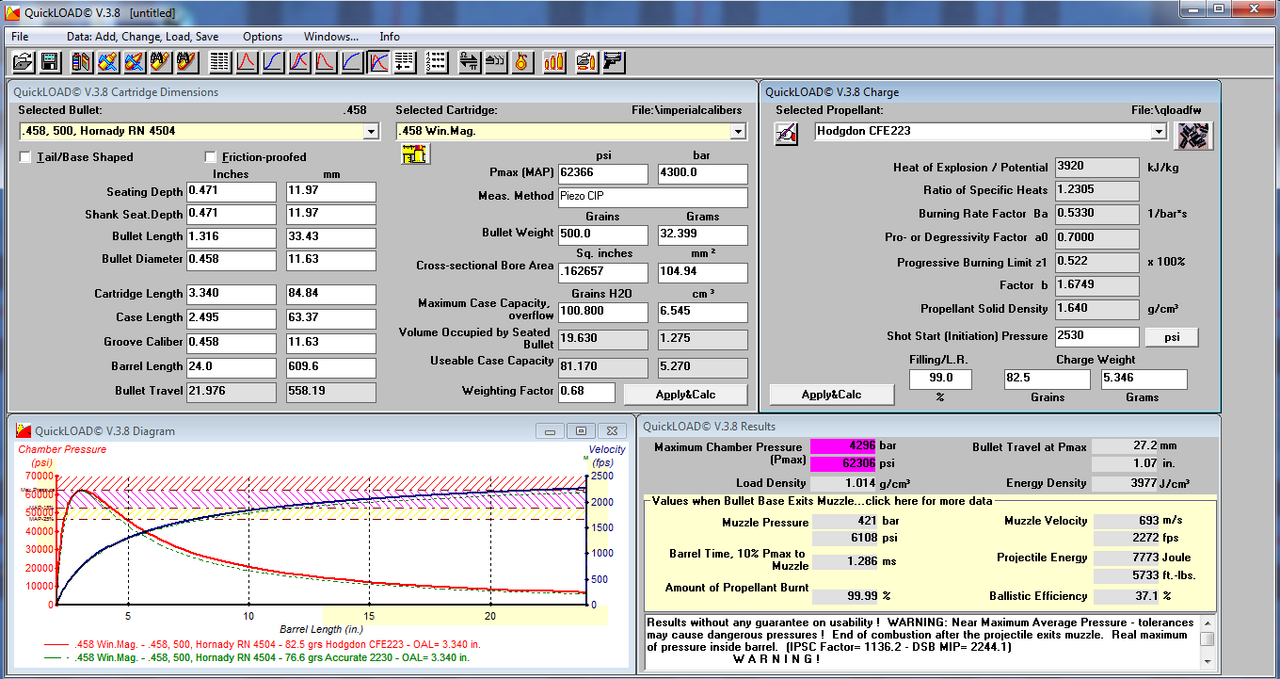Click Maximum Case Capacity 100.800 field
This screenshot has width=1280, height=679.
tap(603, 312)
